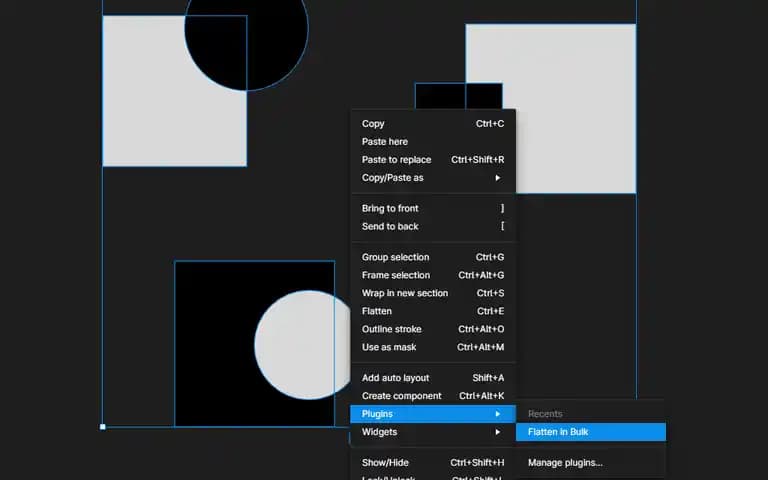Select Group selection entry

tap(433, 257)
